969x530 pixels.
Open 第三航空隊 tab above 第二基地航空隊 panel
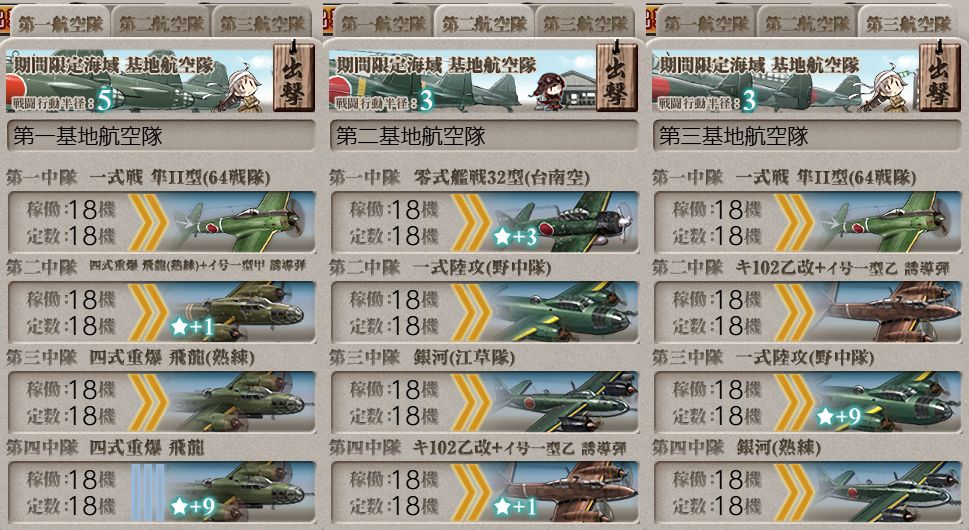click(x=585, y=23)
